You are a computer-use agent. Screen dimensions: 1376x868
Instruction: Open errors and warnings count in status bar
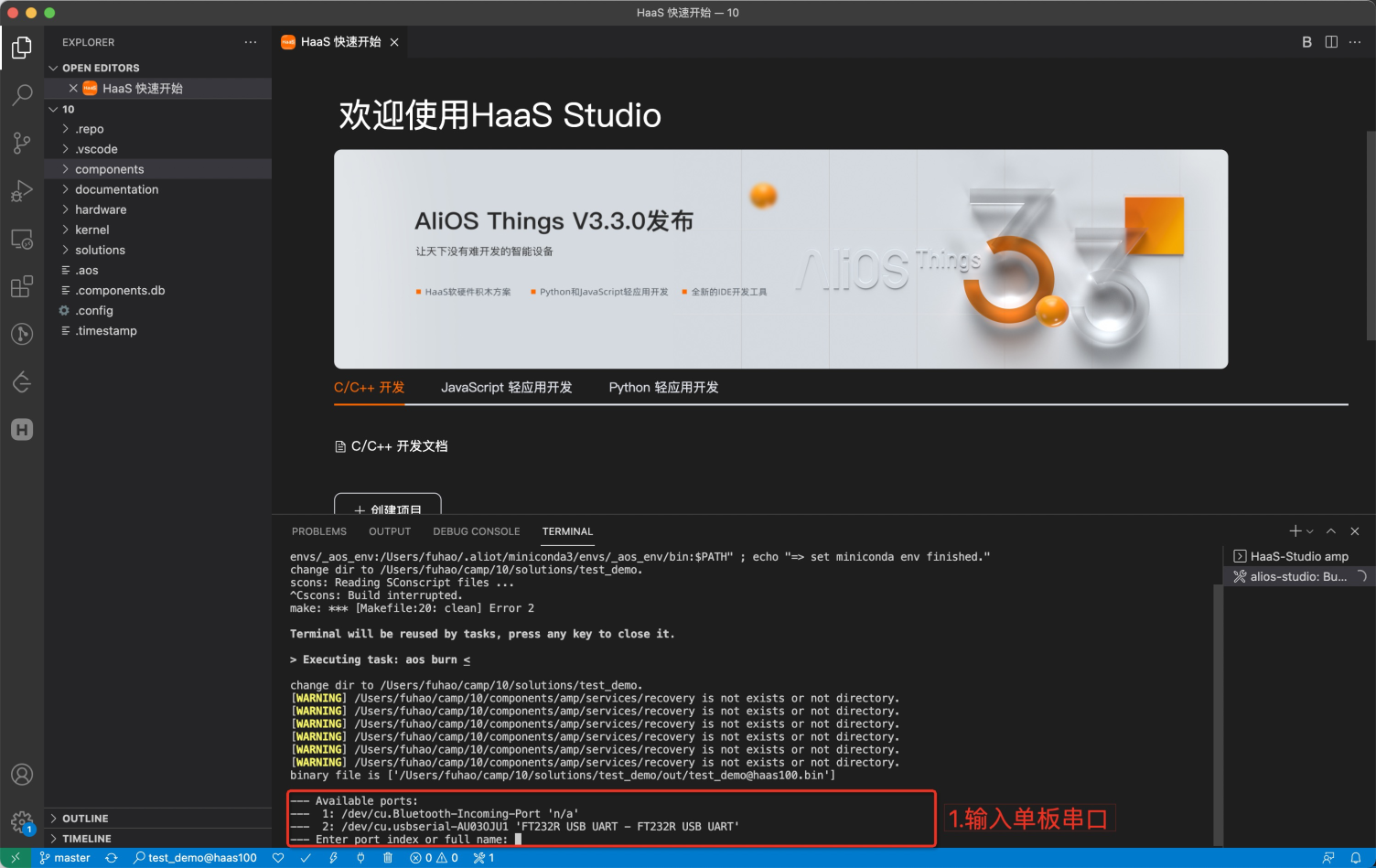point(435,858)
